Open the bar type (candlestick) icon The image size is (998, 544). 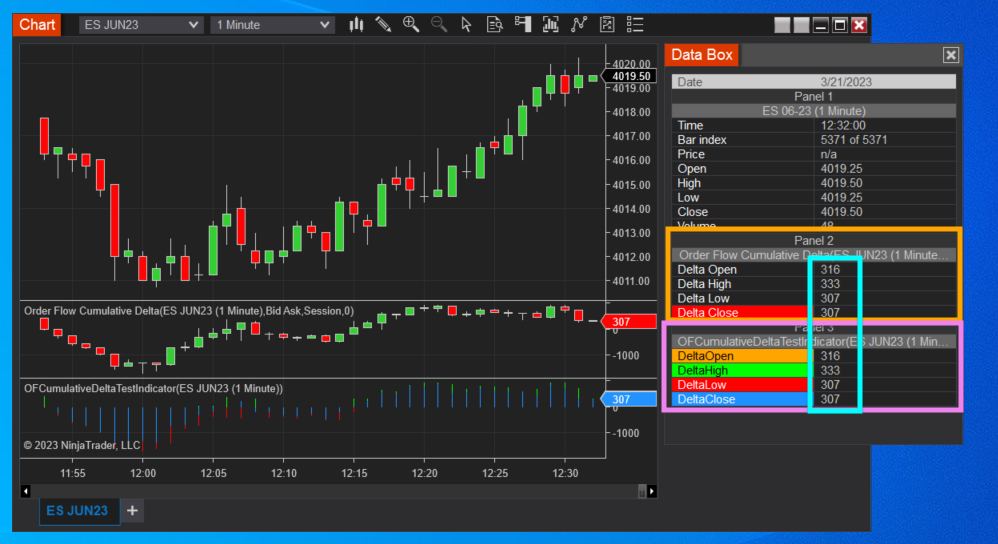(356, 25)
